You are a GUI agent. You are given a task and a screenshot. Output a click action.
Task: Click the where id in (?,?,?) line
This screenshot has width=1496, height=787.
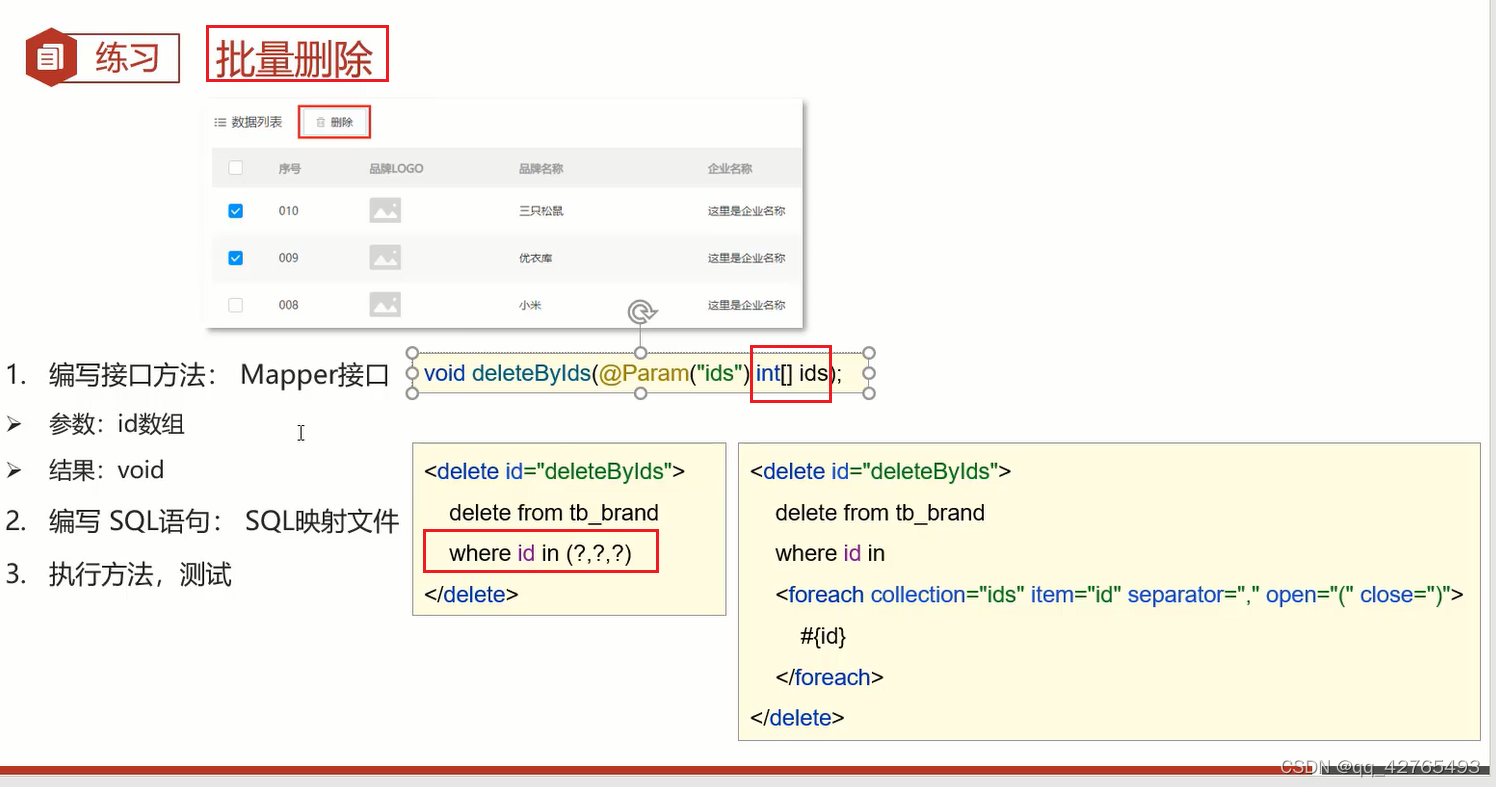pyautogui.click(x=541, y=553)
